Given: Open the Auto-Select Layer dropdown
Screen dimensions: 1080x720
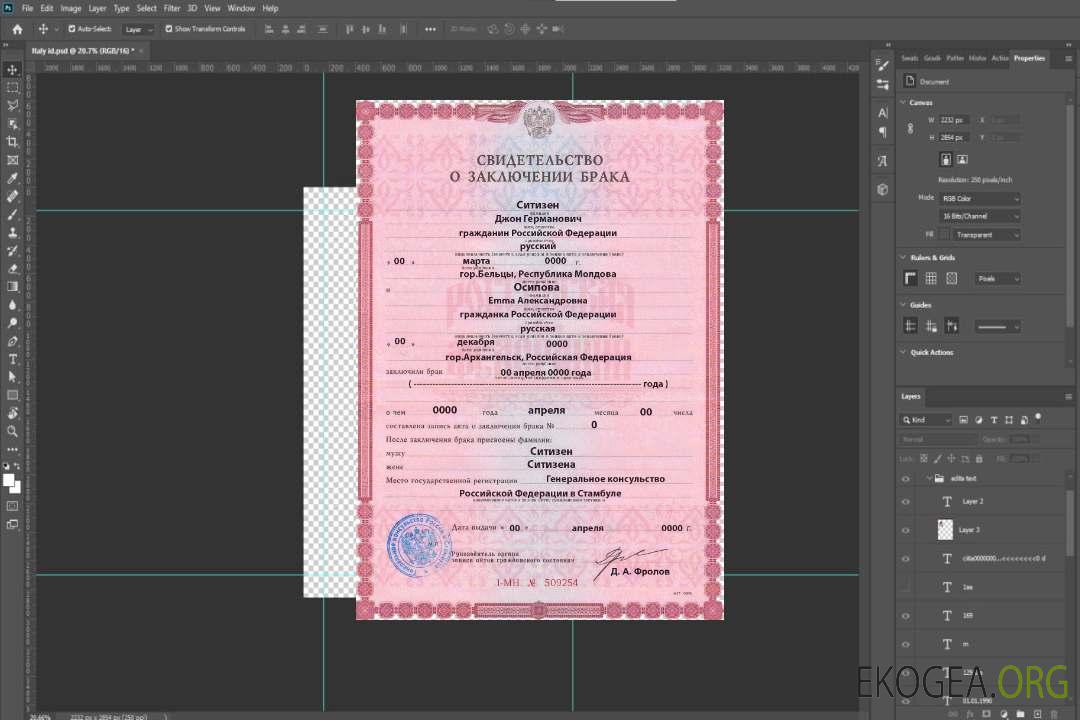Looking at the screenshot, I should [x=138, y=29].
